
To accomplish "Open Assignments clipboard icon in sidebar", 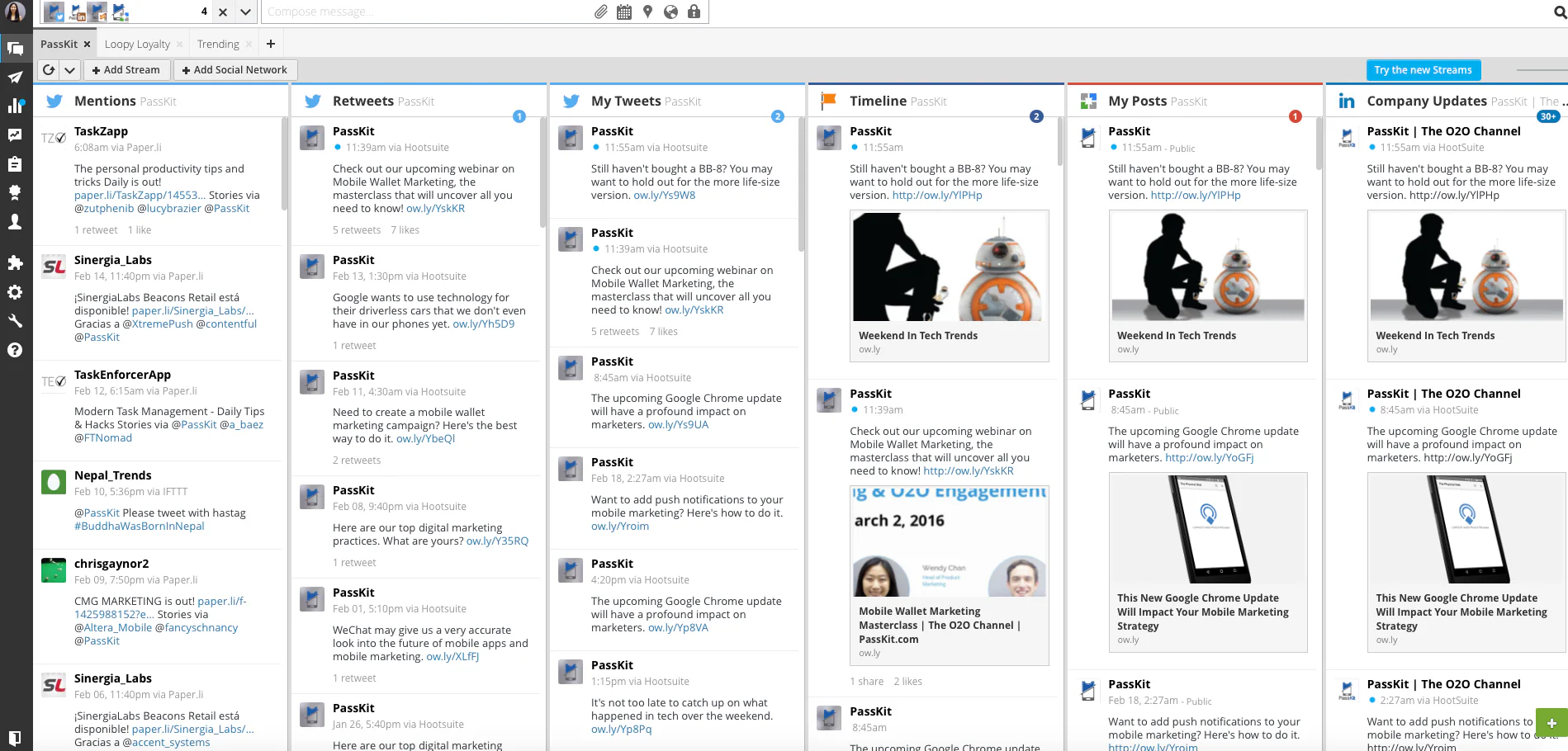I will [15, 164].
